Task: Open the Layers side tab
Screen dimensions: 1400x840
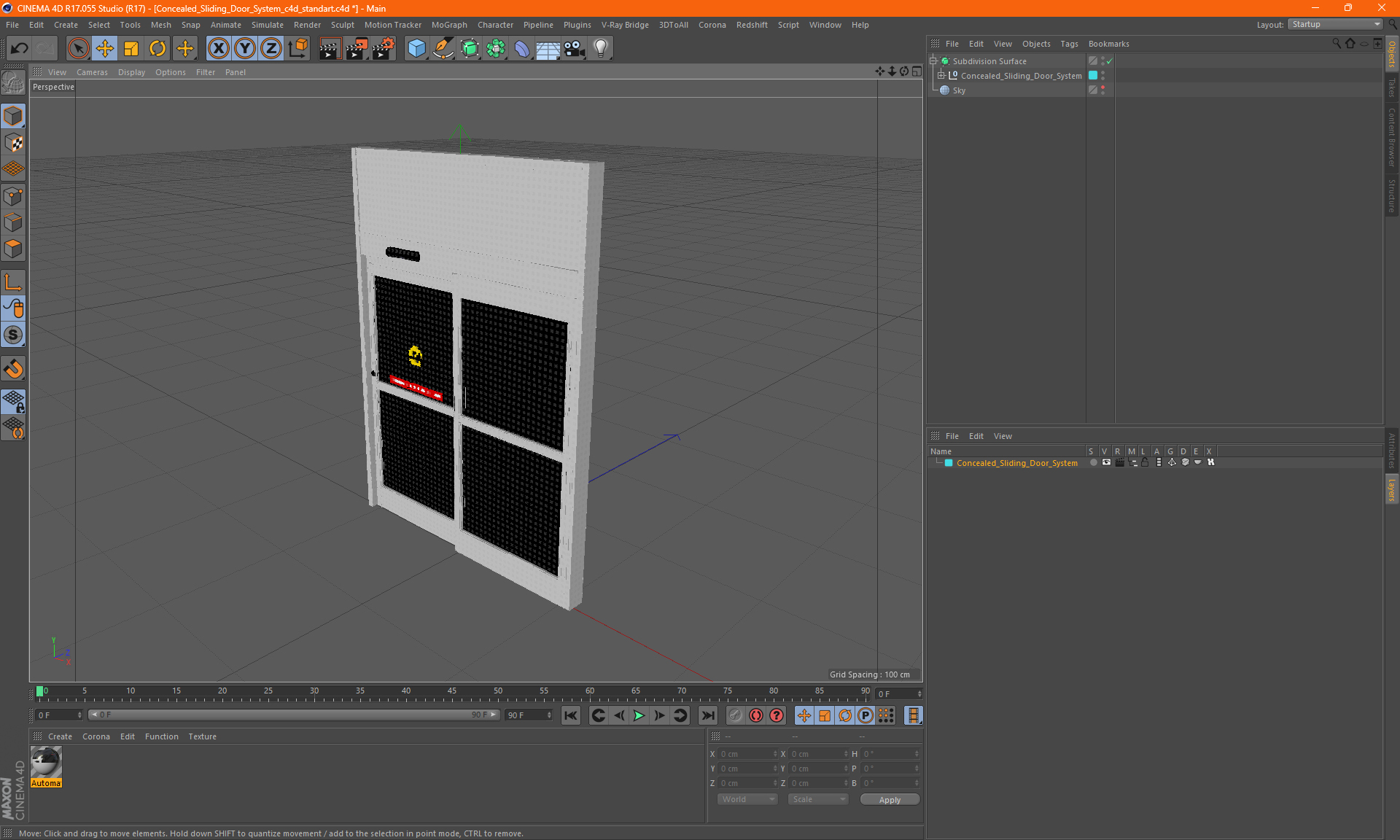Action: click(1392, 489)
